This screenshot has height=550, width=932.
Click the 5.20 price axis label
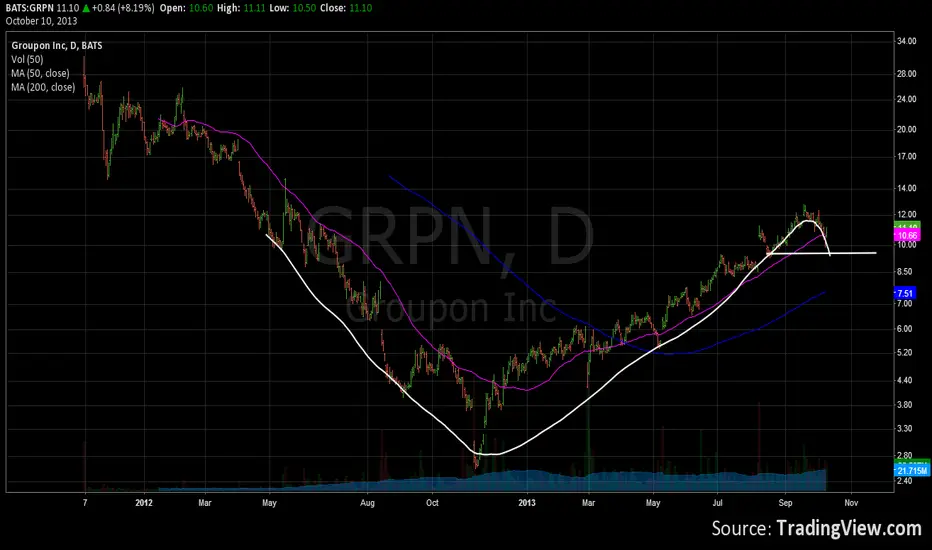(x=904, y=353)
